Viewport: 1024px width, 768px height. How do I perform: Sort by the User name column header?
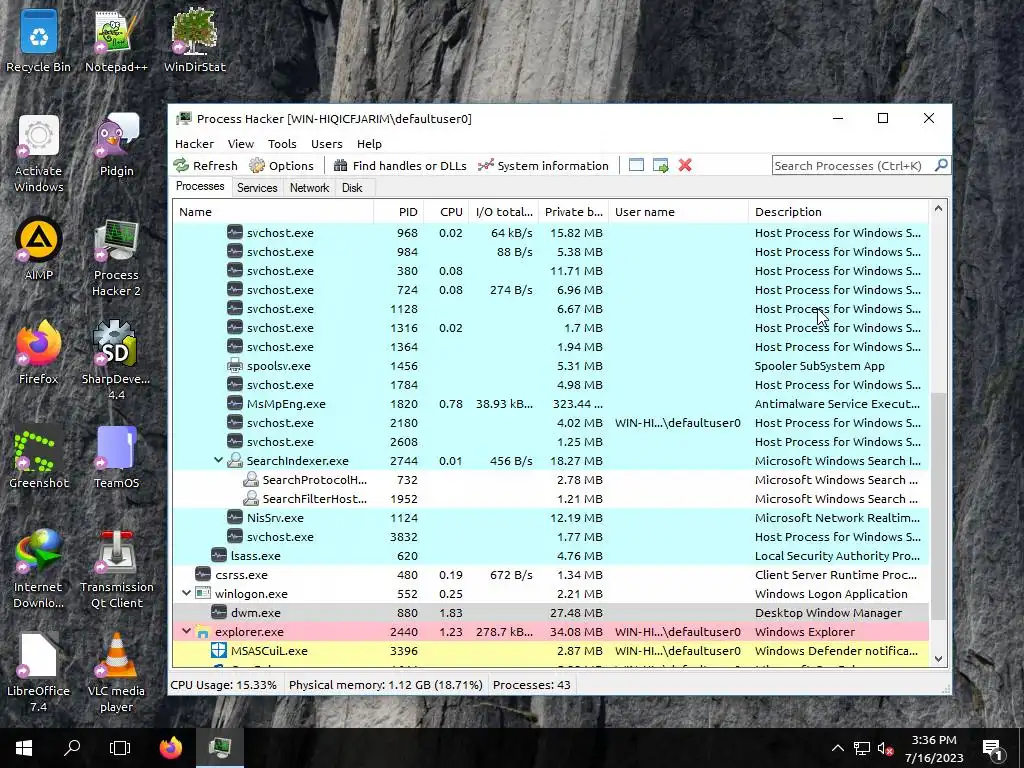pos(678,212)
